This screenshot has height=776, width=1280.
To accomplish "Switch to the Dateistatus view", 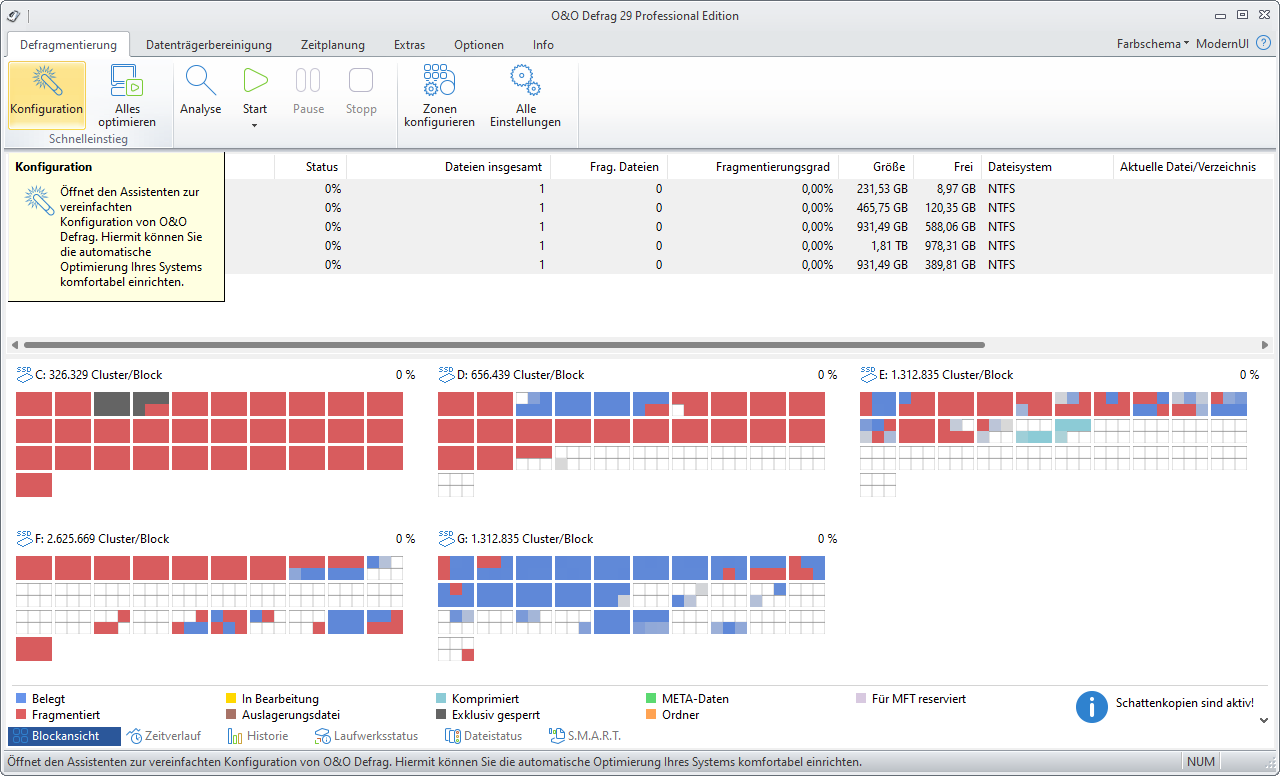I will [483, 736].
